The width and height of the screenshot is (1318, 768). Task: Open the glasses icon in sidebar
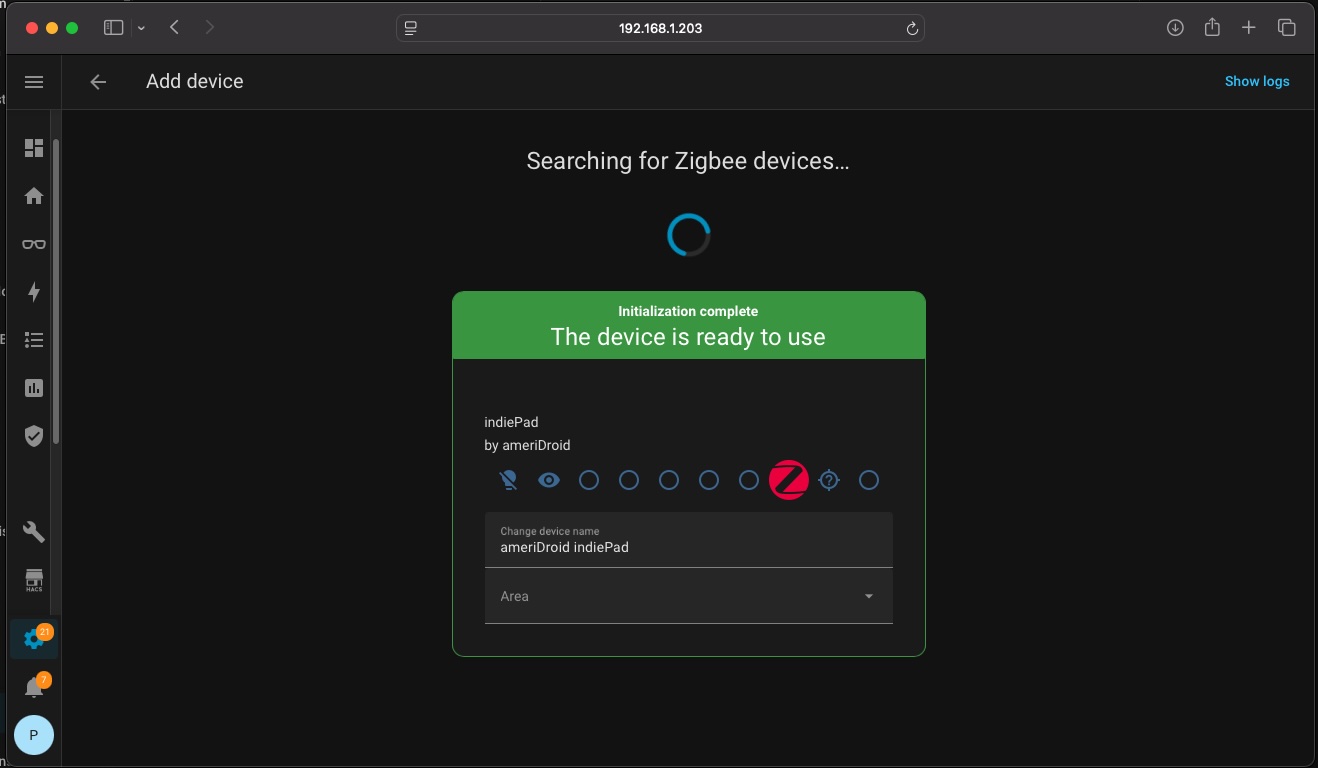pyautogui.click(x=34, y=244)
